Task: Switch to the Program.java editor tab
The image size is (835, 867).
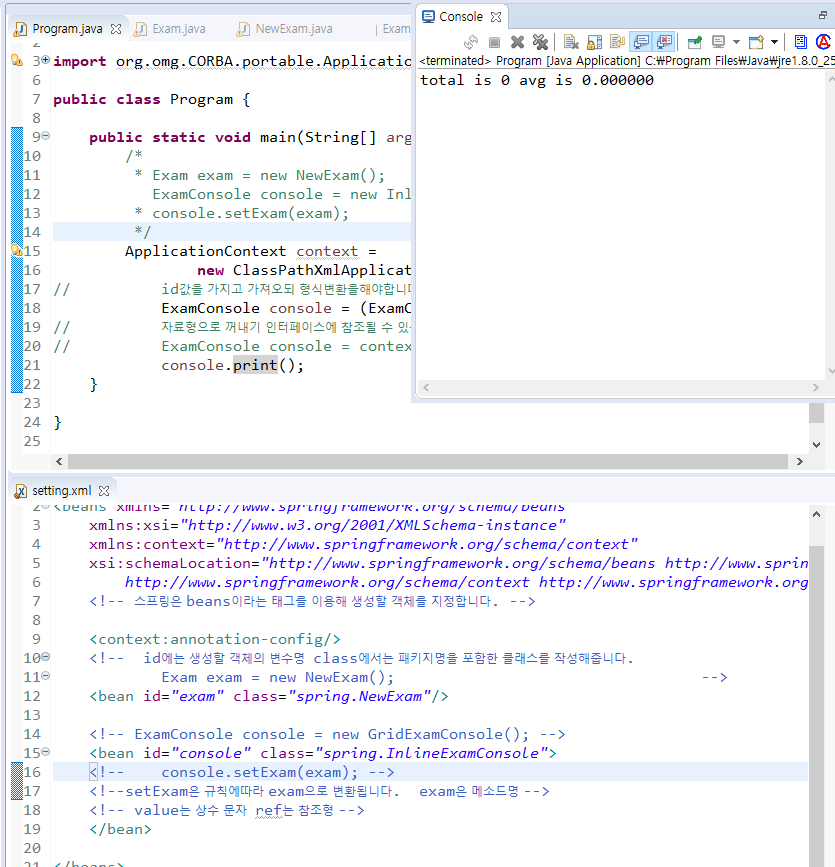Action: (67, 29)
